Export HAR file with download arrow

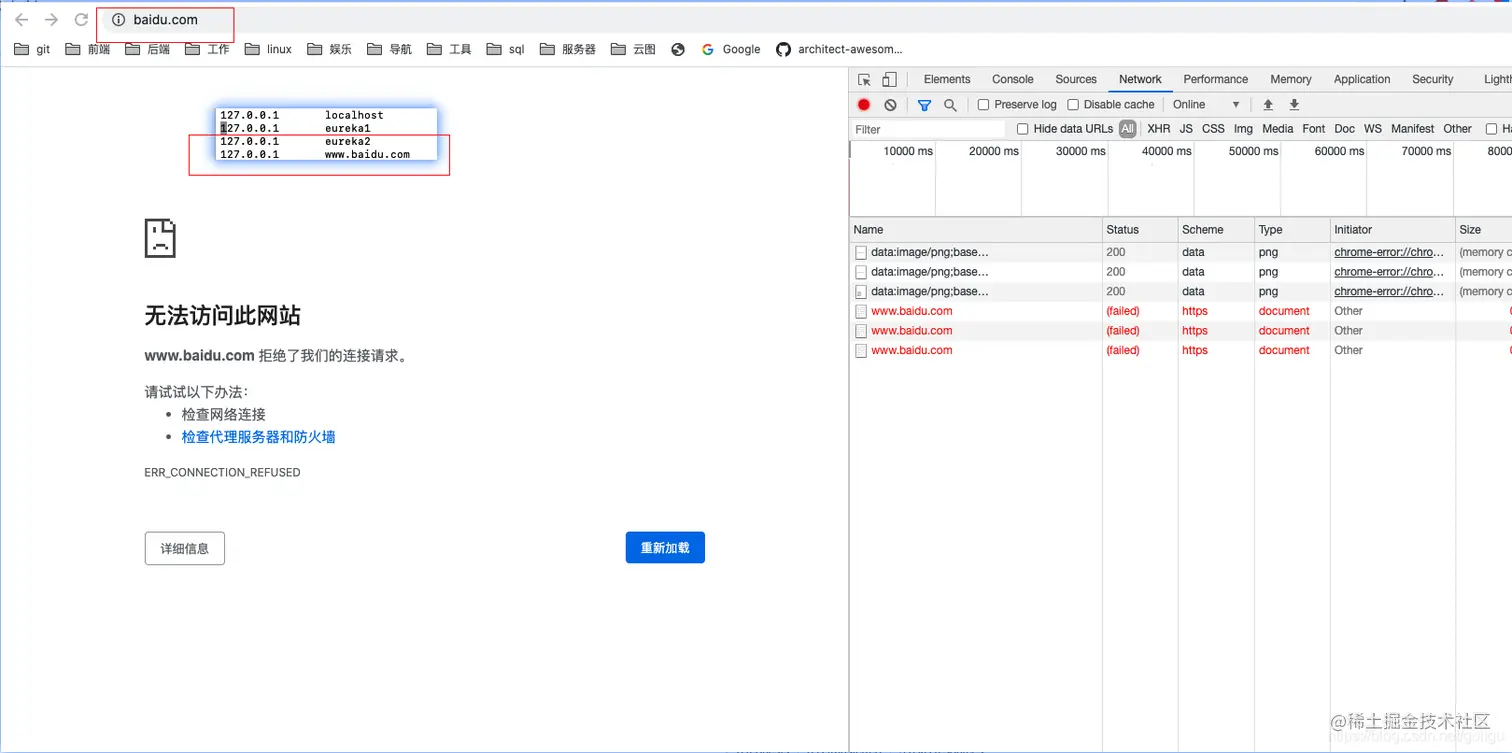(1294, 104)
